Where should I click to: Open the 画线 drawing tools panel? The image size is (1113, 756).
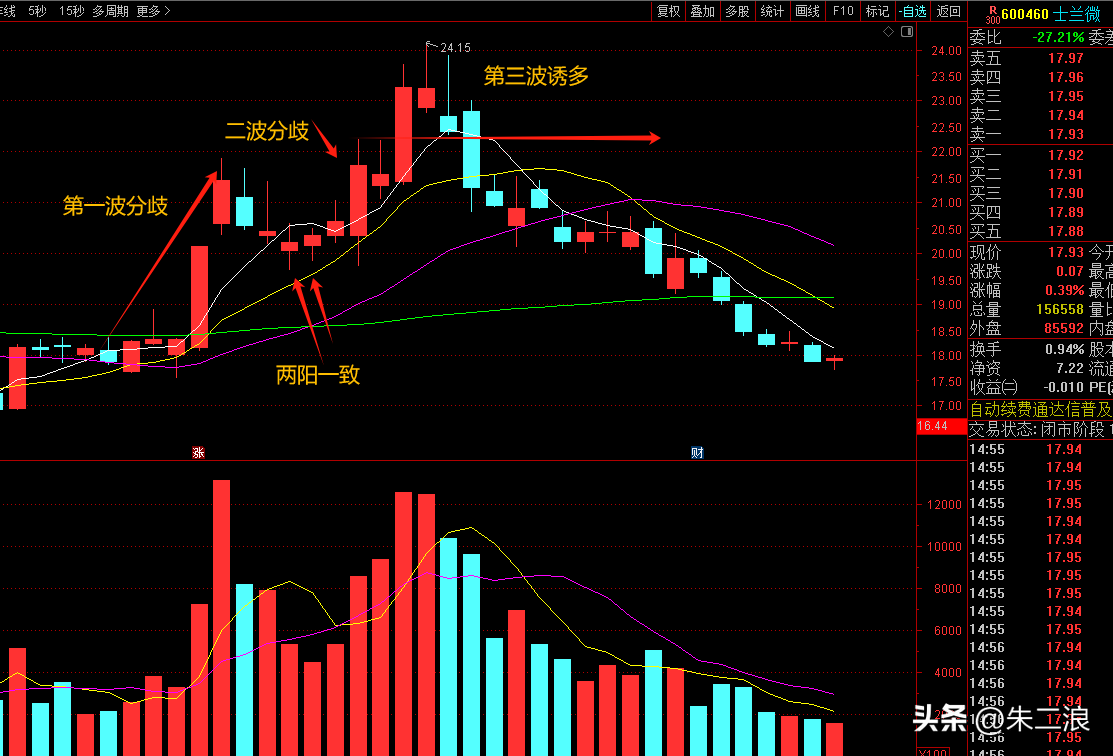pyautogui.click(x=806, y=11)
